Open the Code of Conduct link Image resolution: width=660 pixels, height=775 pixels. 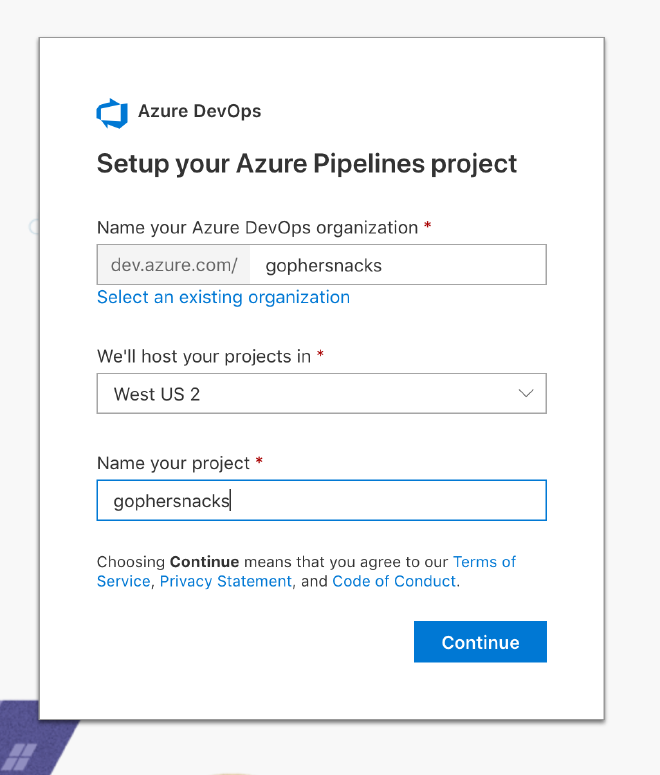tap(395, 581)
